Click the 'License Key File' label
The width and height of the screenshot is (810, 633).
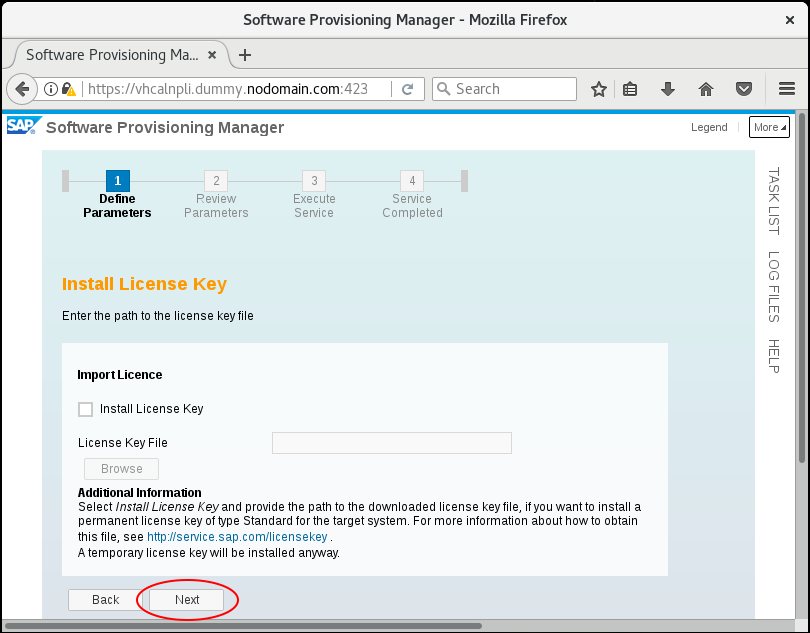pos(123,443)
